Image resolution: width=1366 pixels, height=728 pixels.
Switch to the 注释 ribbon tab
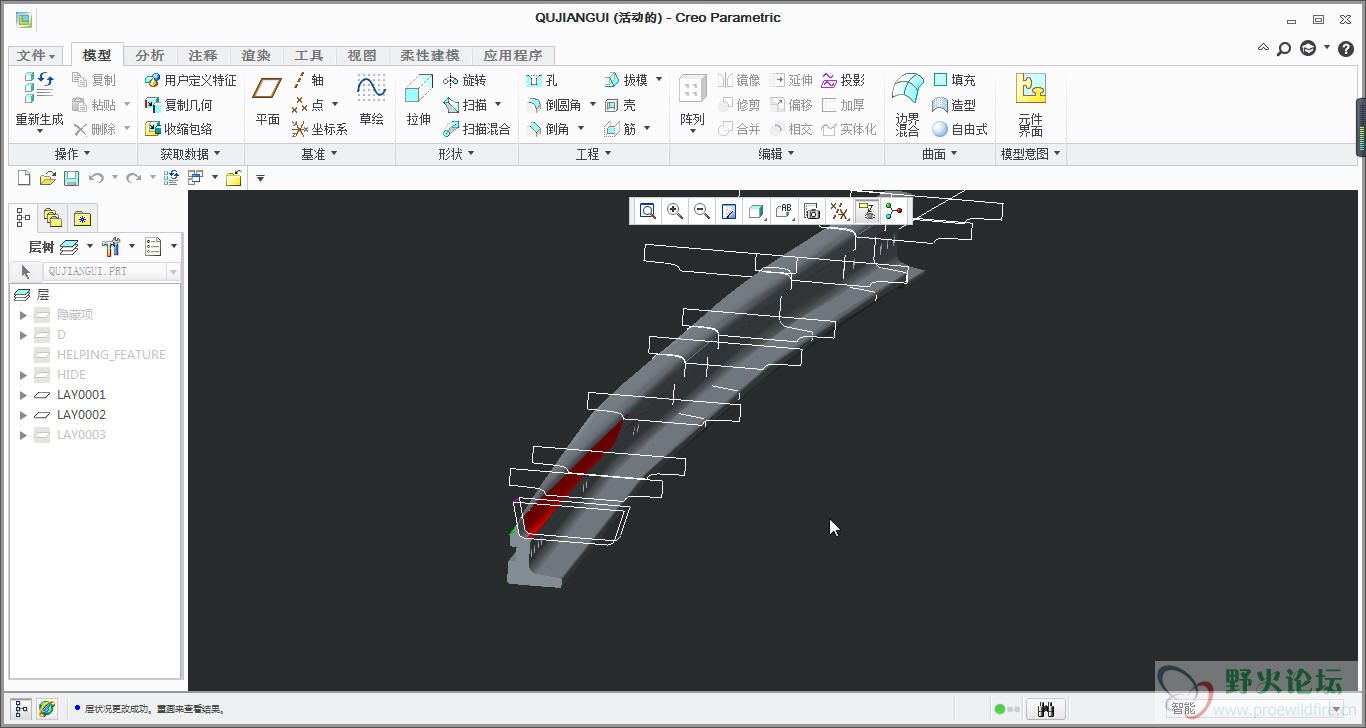[x=203, y=56]
